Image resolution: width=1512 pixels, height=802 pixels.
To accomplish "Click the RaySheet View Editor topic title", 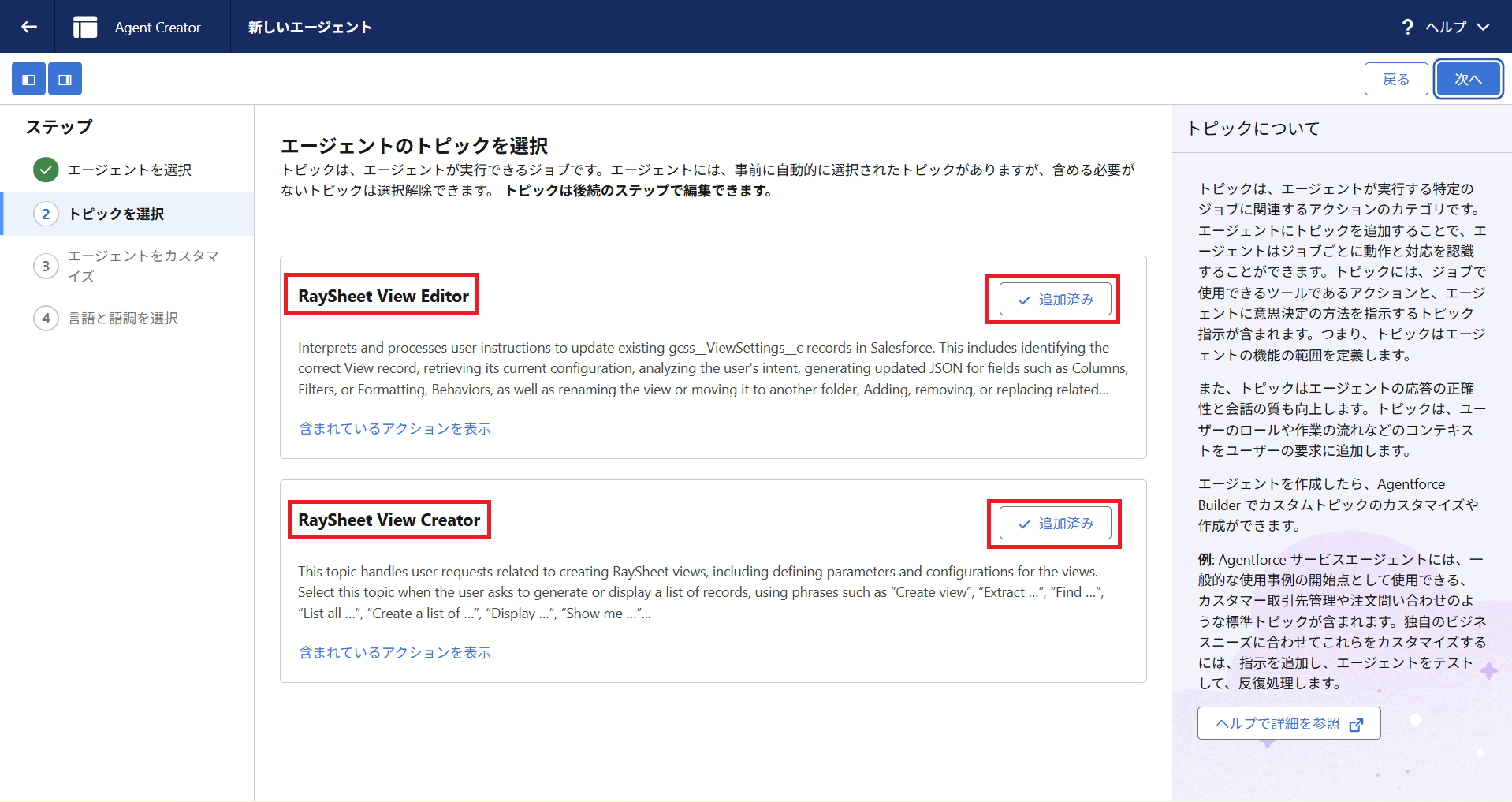I will coord(383,297).
